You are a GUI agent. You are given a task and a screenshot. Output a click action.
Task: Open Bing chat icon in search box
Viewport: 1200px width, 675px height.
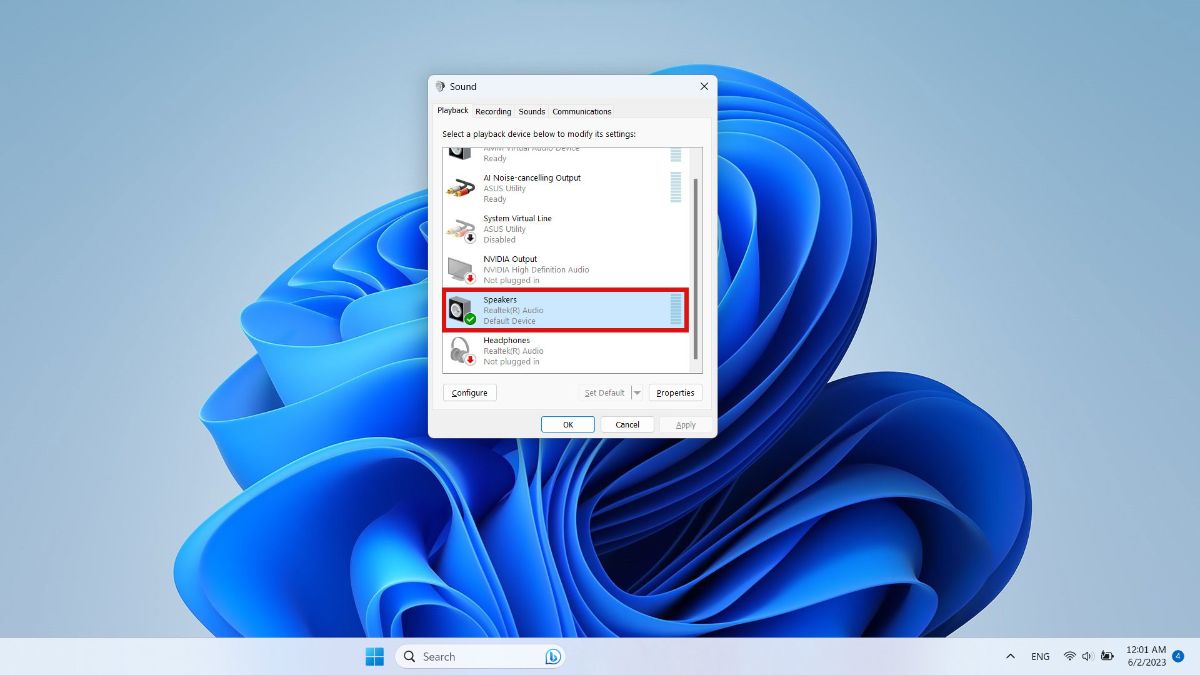click(x=552, y=657)
